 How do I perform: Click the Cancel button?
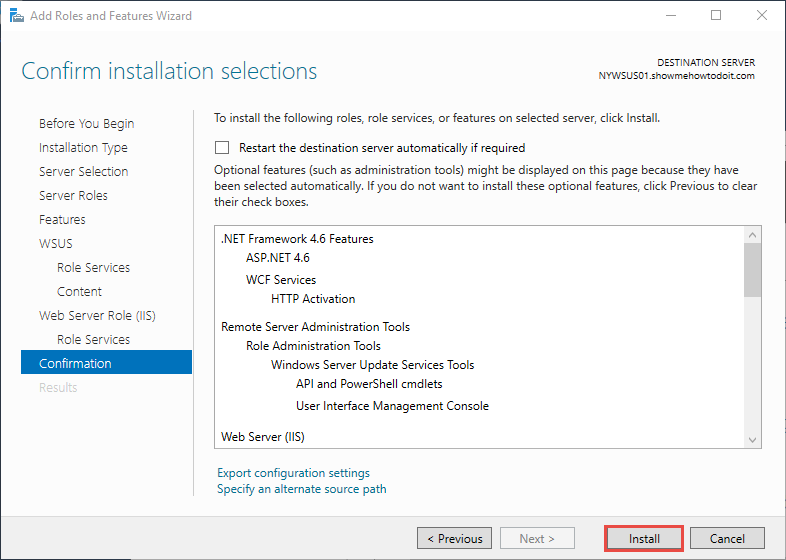pyautogui.click(x=727, y=538)
